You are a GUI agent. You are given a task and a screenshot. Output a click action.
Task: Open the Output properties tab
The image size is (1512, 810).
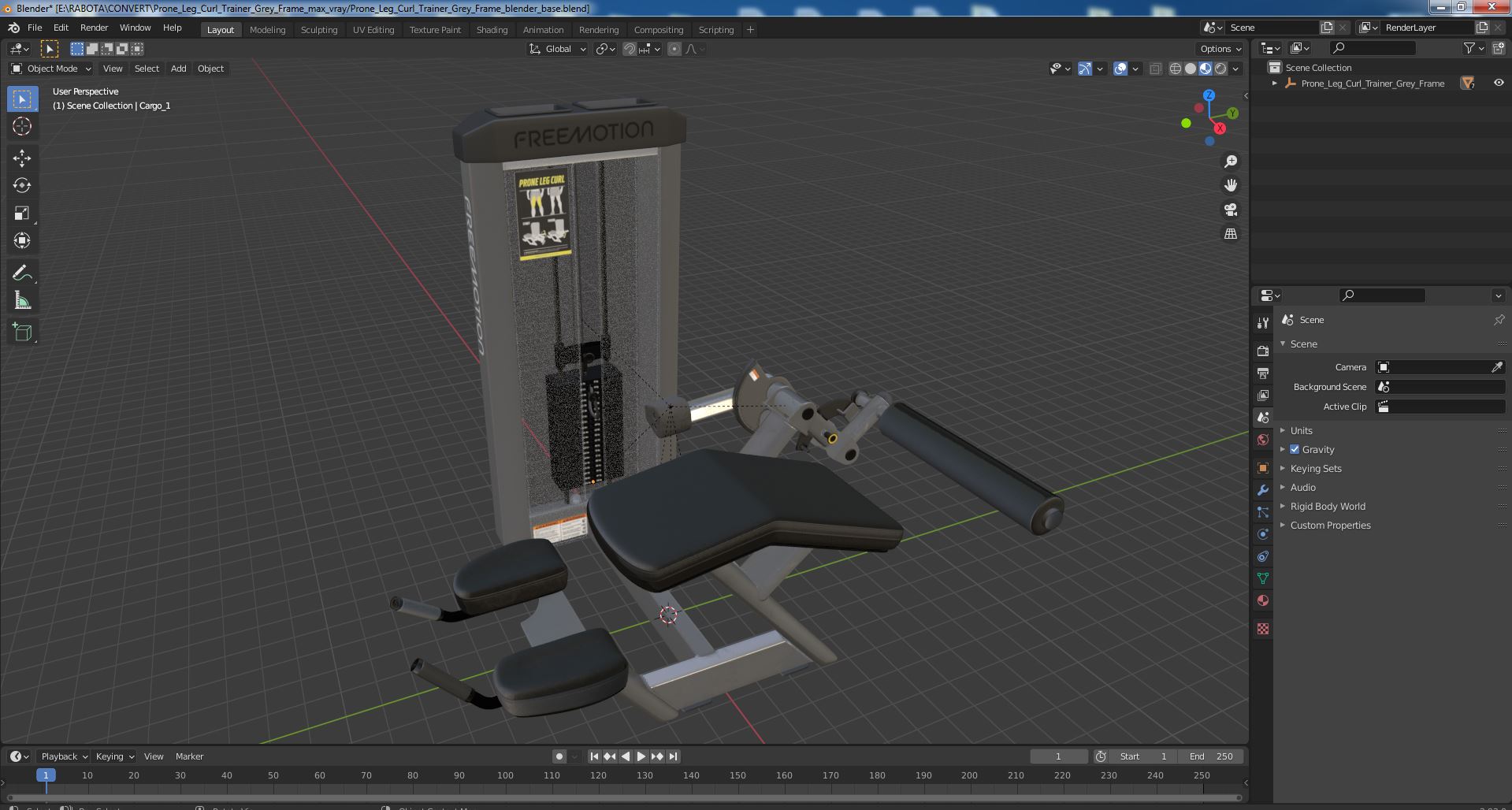point(1263,373)
